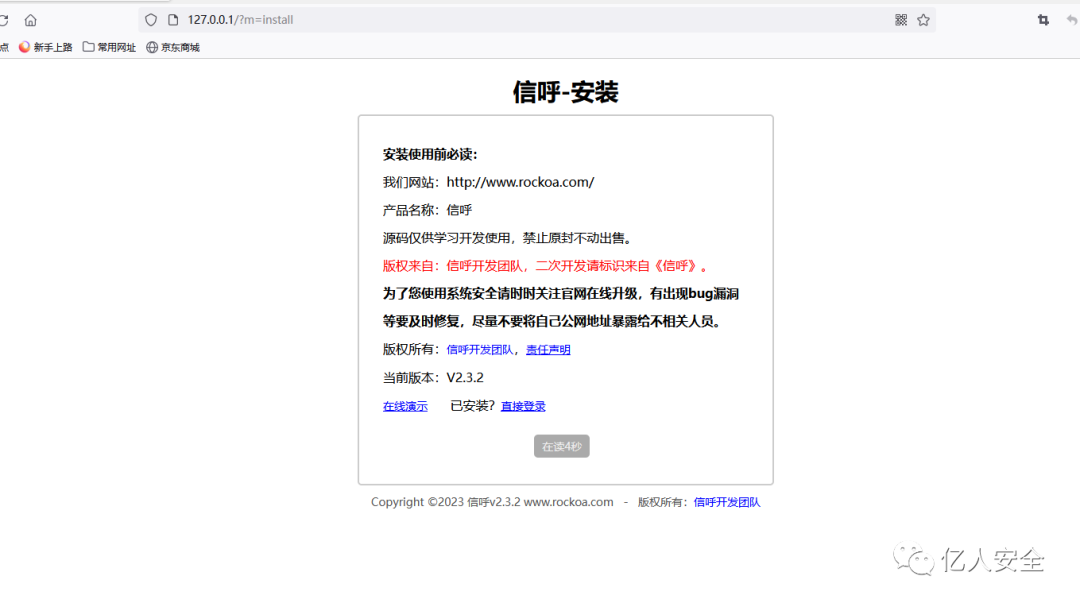Bookmark this page with the star icon
Screen dimensions: 1080x607
pos(924,20)
